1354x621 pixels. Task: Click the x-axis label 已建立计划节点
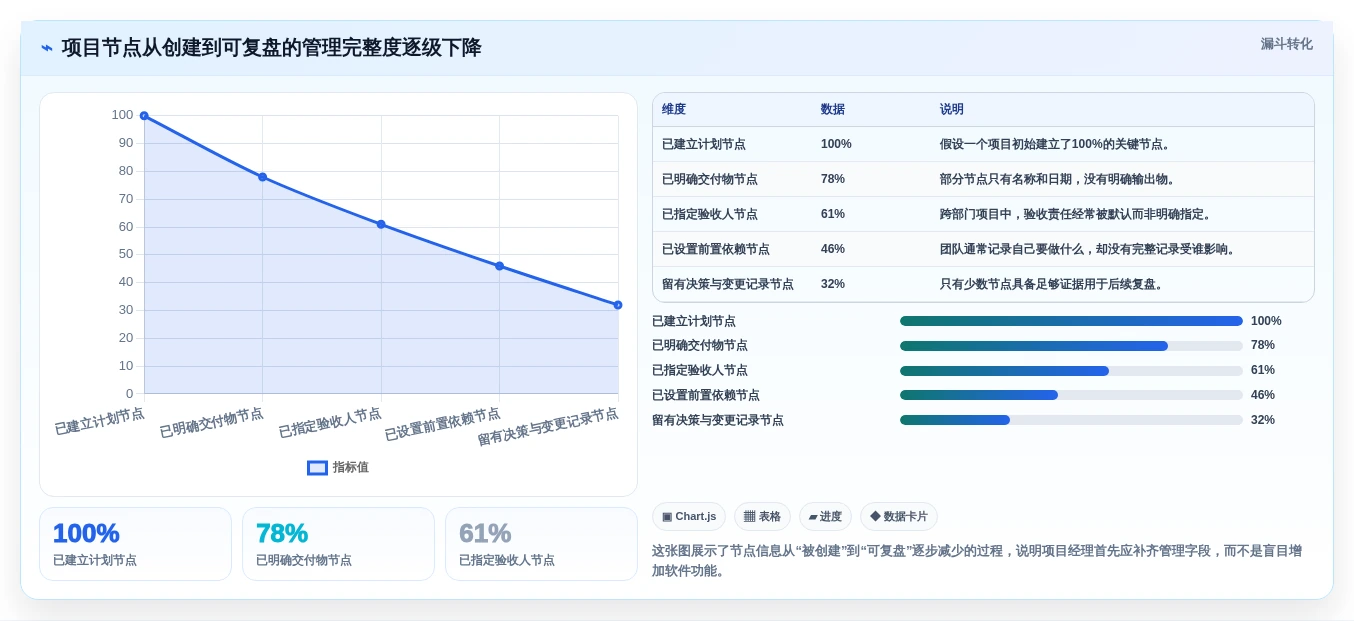(99, 421)
